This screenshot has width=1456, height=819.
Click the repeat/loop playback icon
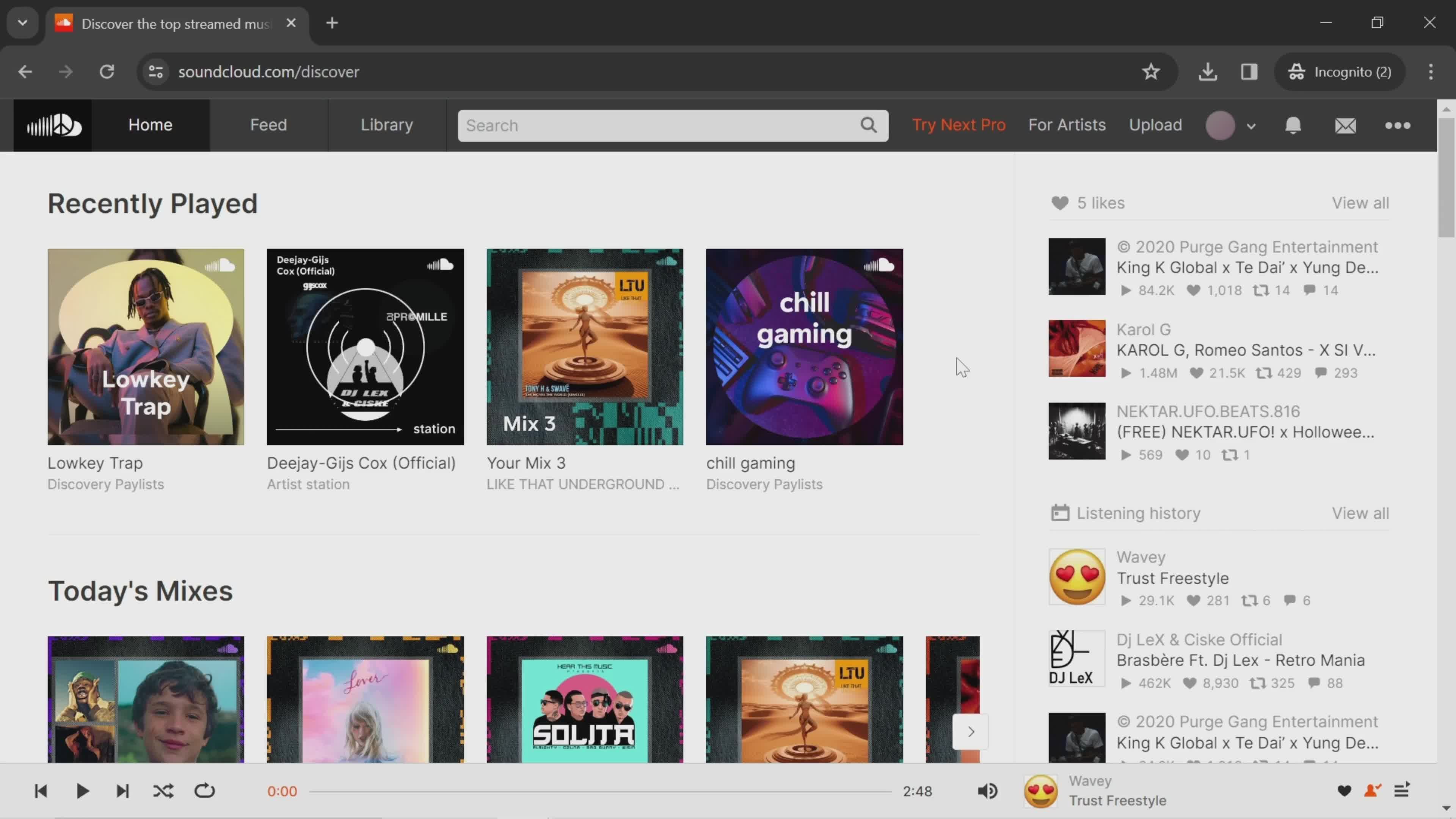(x=205, y=791)
